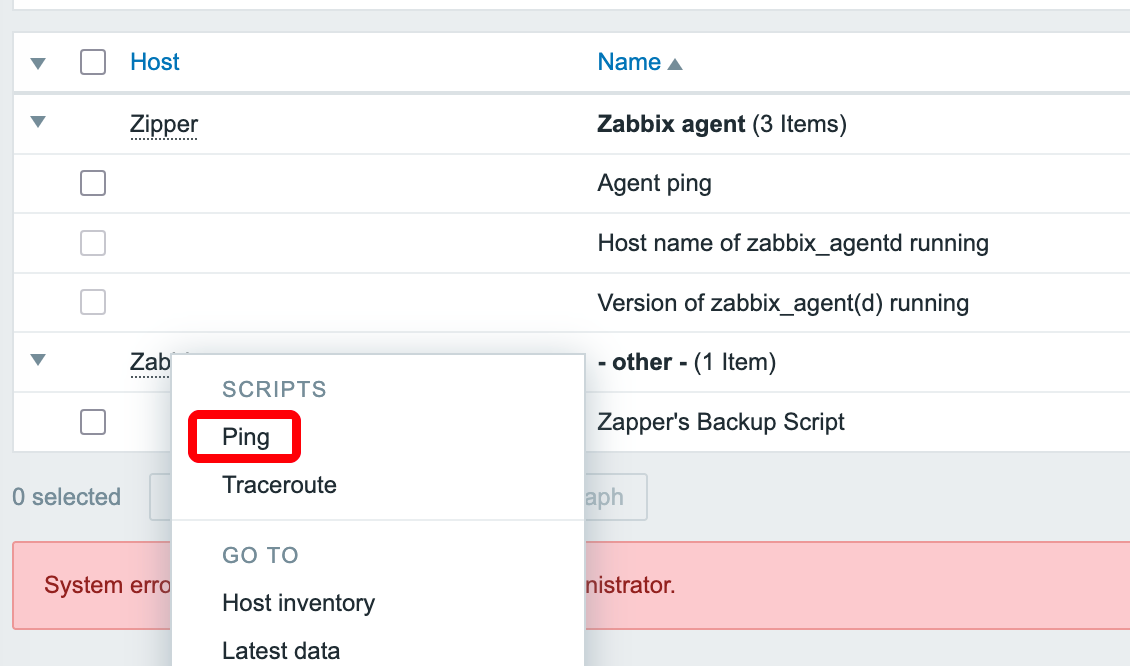Sort the table by Host column
1130x666 pixels.
pyautogui.click(x=154, y=62)
